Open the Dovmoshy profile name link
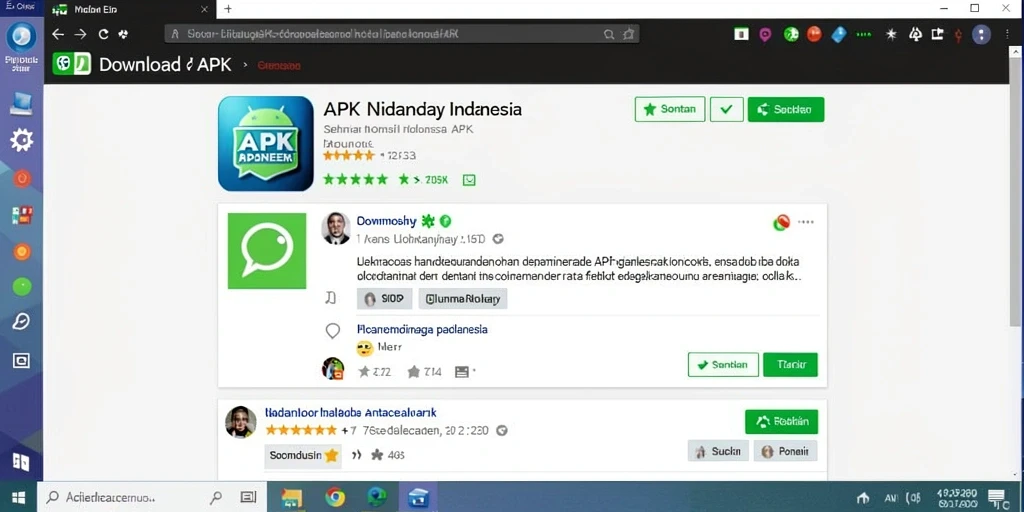Viewport: 1024px width, 512px height. coord(387,221)
